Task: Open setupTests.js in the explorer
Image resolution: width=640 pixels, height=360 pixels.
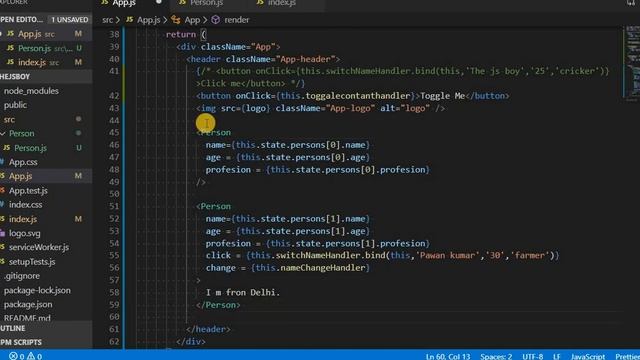Action: point(32,262)
